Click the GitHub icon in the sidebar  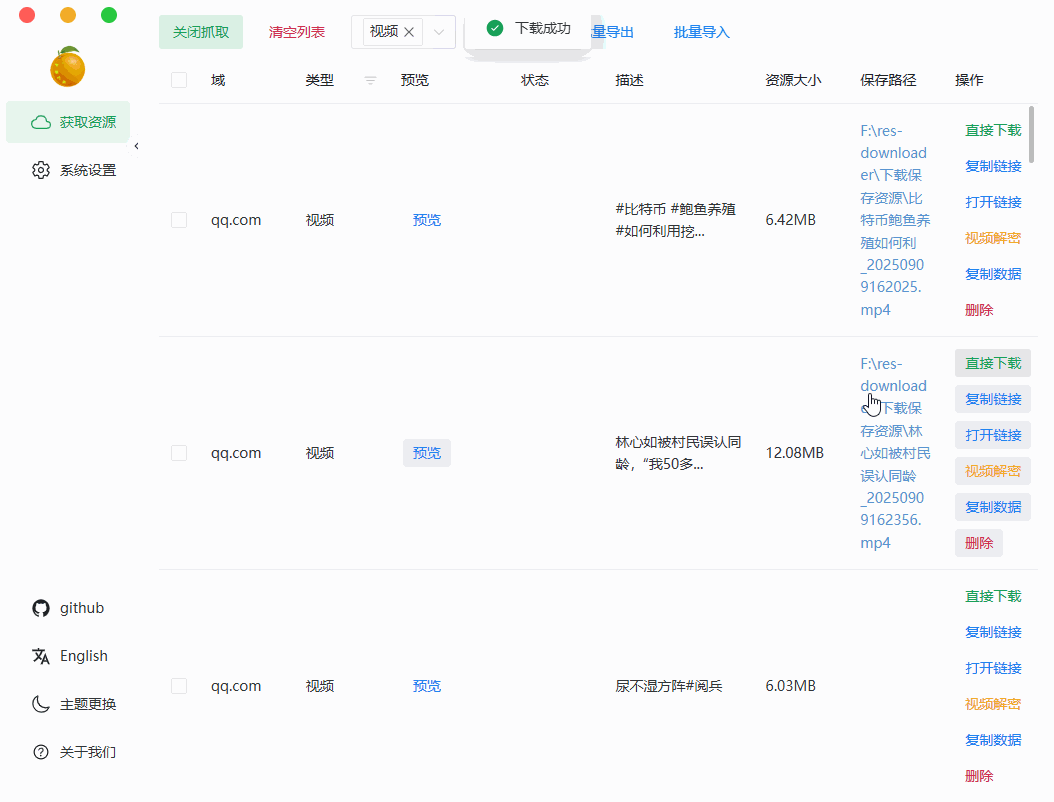tap(41, 607)
